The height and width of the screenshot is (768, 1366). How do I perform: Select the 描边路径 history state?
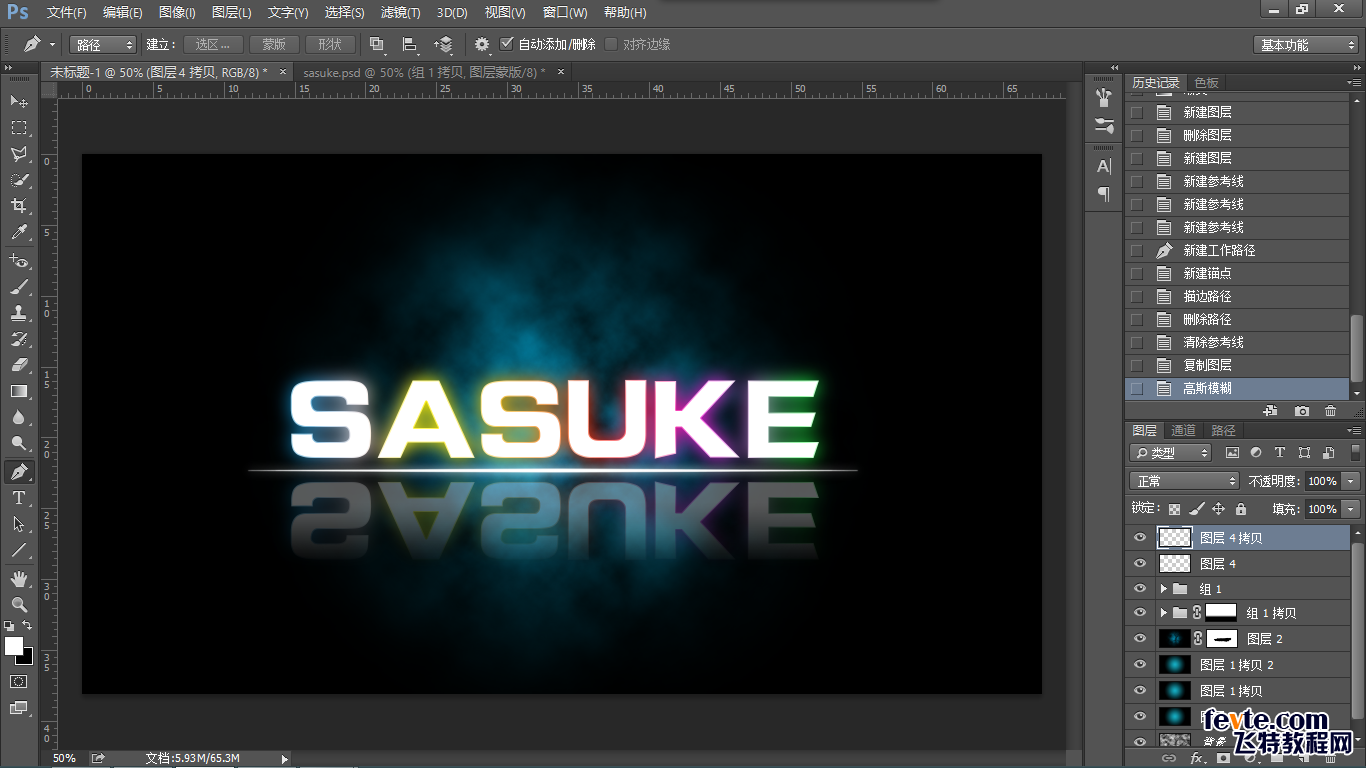coord(1237,296)
